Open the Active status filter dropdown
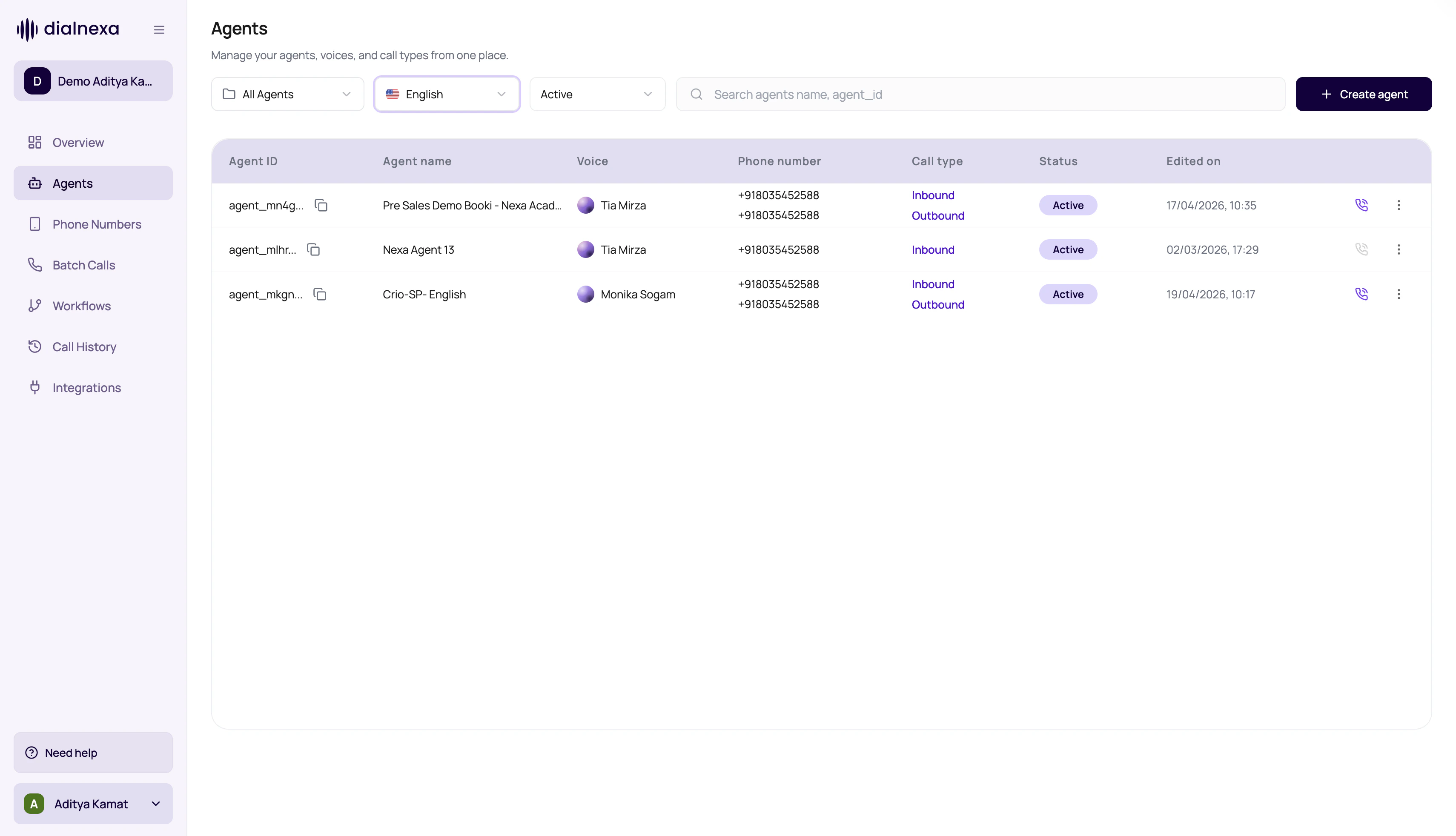This screenshot has height=836, width=1456. (x=598, y=94)
